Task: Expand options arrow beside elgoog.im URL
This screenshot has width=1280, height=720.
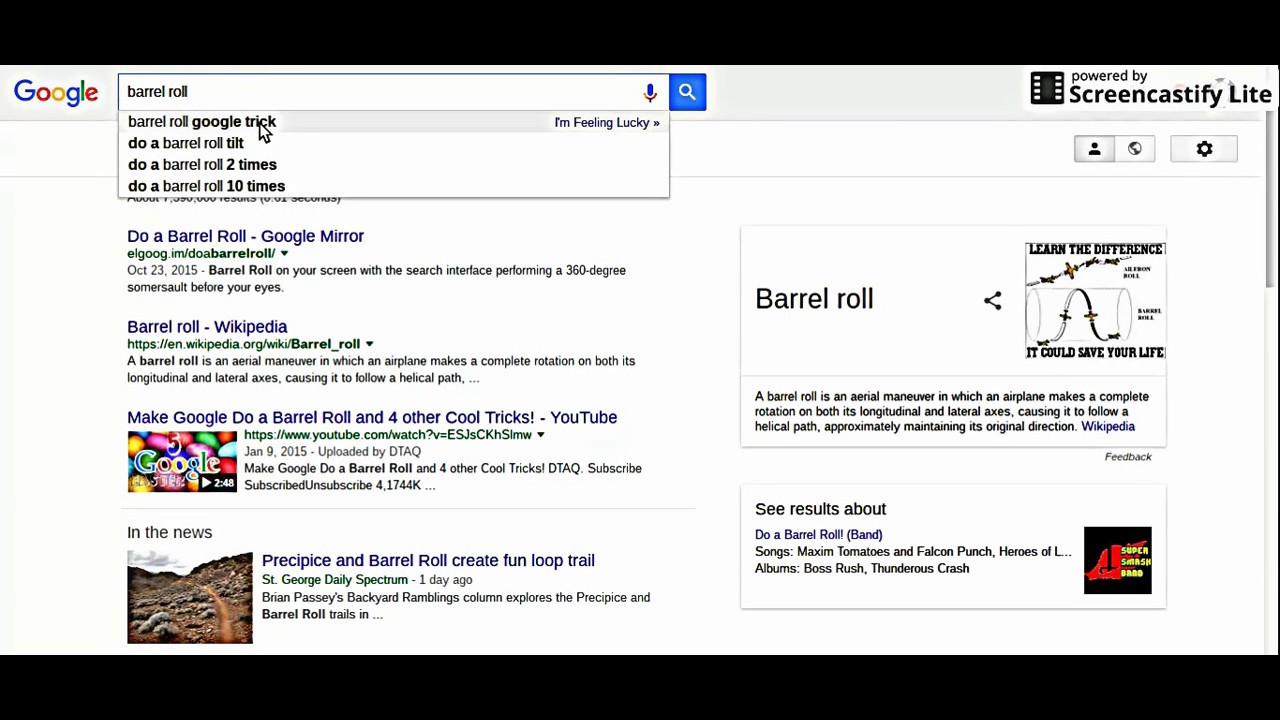Action: (284, 254)
